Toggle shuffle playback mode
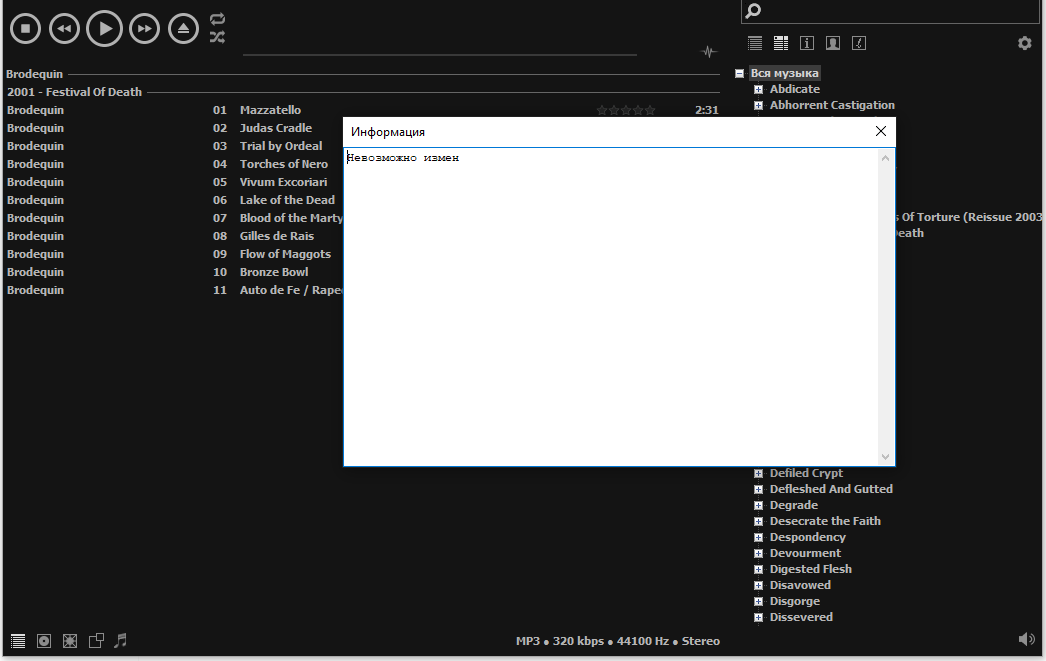Image resolution: width=1046 pixels, height=661 pixels. [x=217, y=37]
